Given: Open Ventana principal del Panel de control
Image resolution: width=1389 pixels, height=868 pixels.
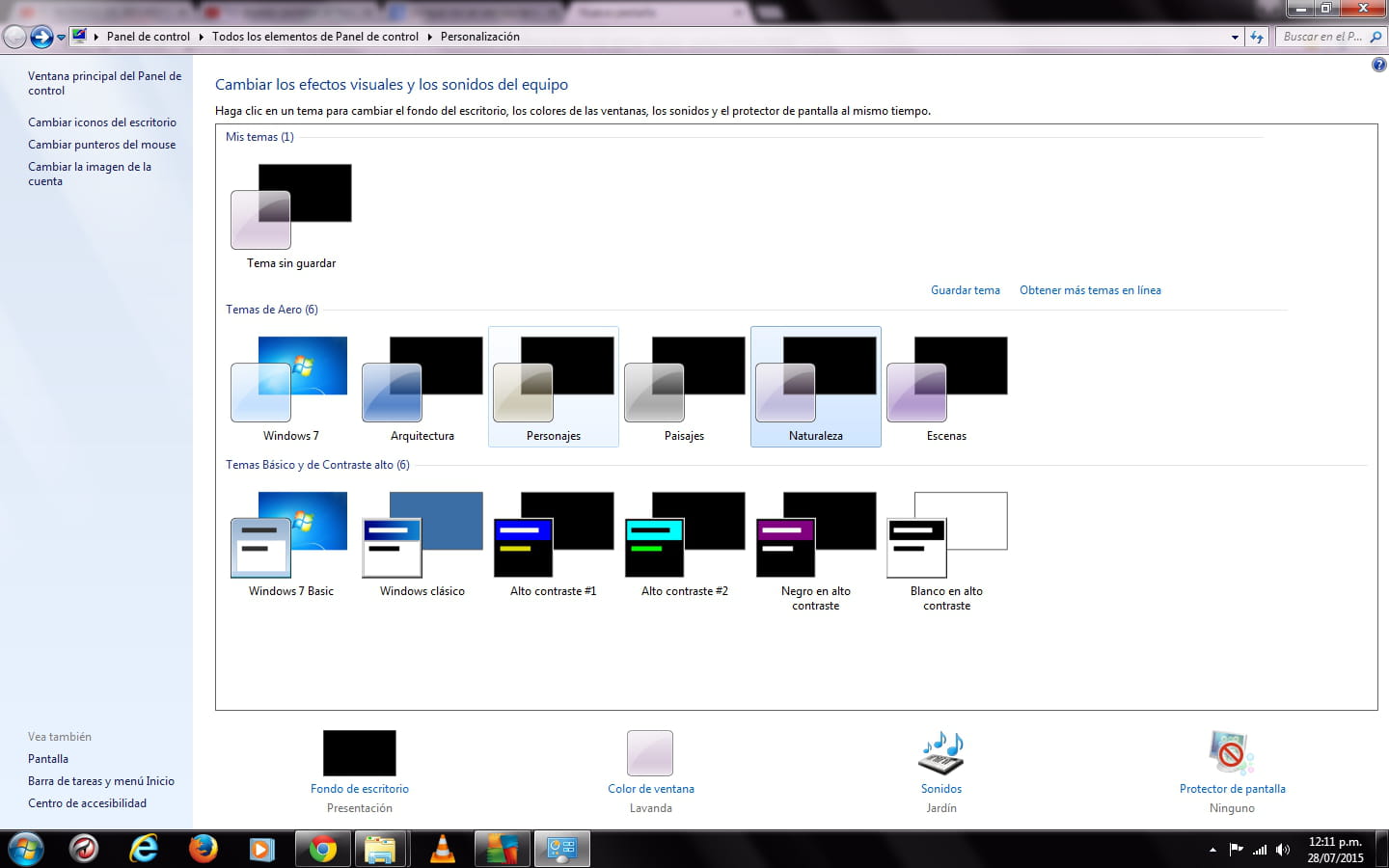Looking at the screenshot, I should tap(104, 83).
